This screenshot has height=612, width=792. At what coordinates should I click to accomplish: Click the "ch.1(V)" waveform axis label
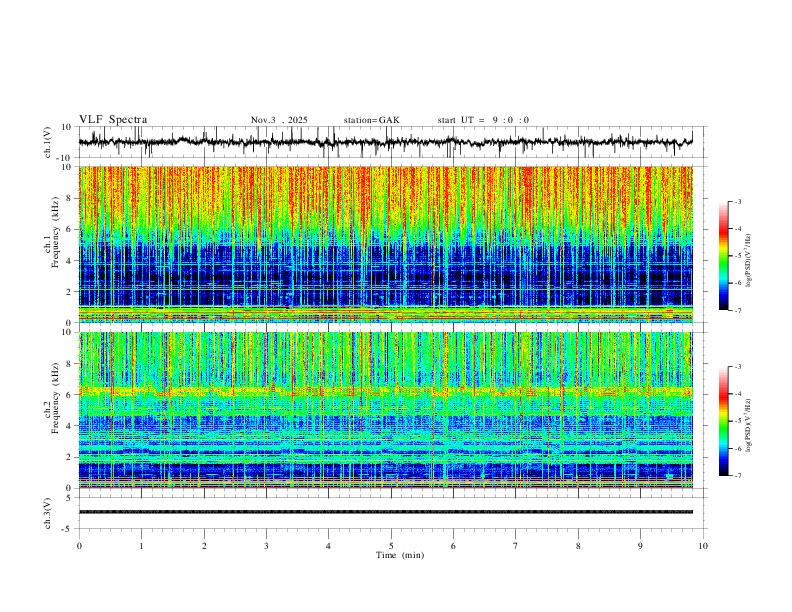(x=49, y=142)
